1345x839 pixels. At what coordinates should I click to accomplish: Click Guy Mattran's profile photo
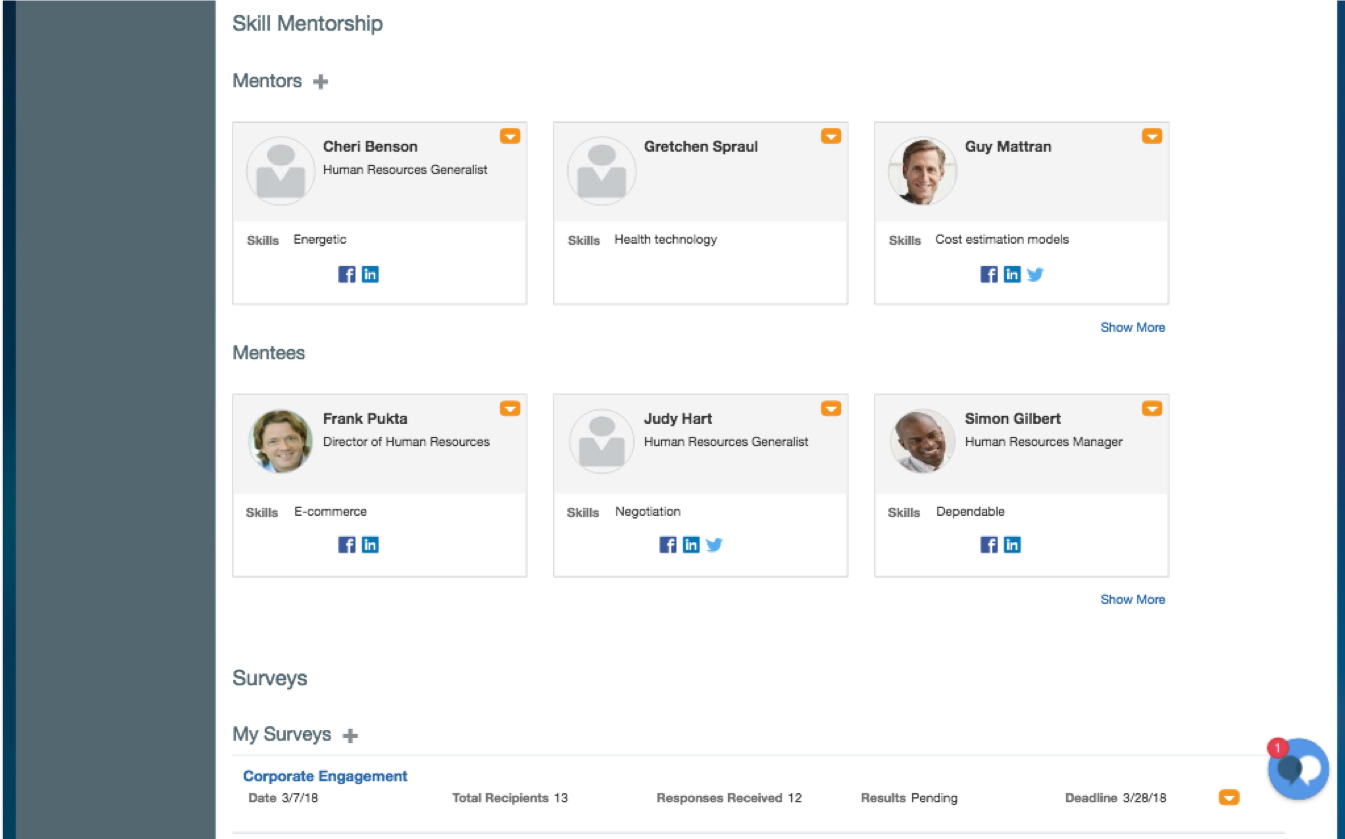tap(922, 171)
